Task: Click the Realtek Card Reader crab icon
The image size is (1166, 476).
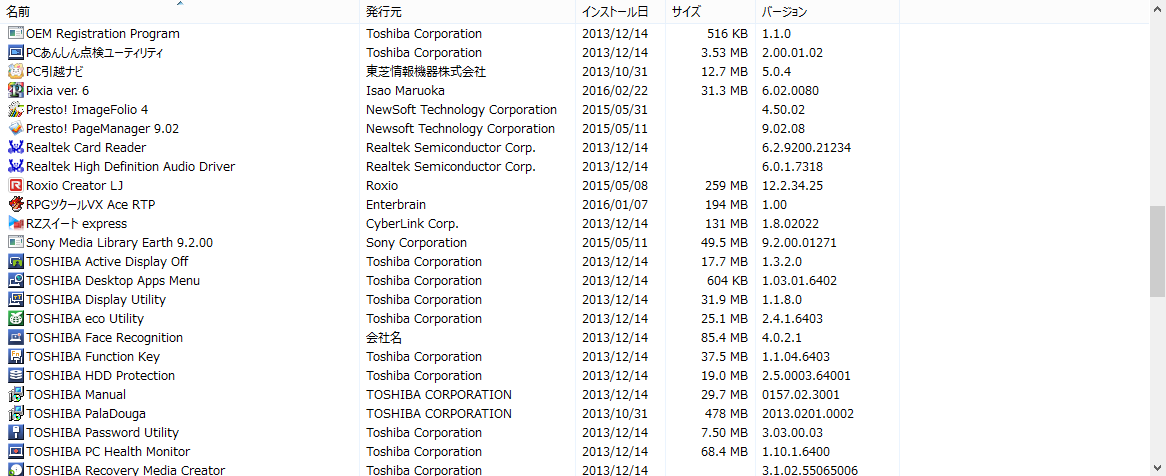Action: click(15, 147)
